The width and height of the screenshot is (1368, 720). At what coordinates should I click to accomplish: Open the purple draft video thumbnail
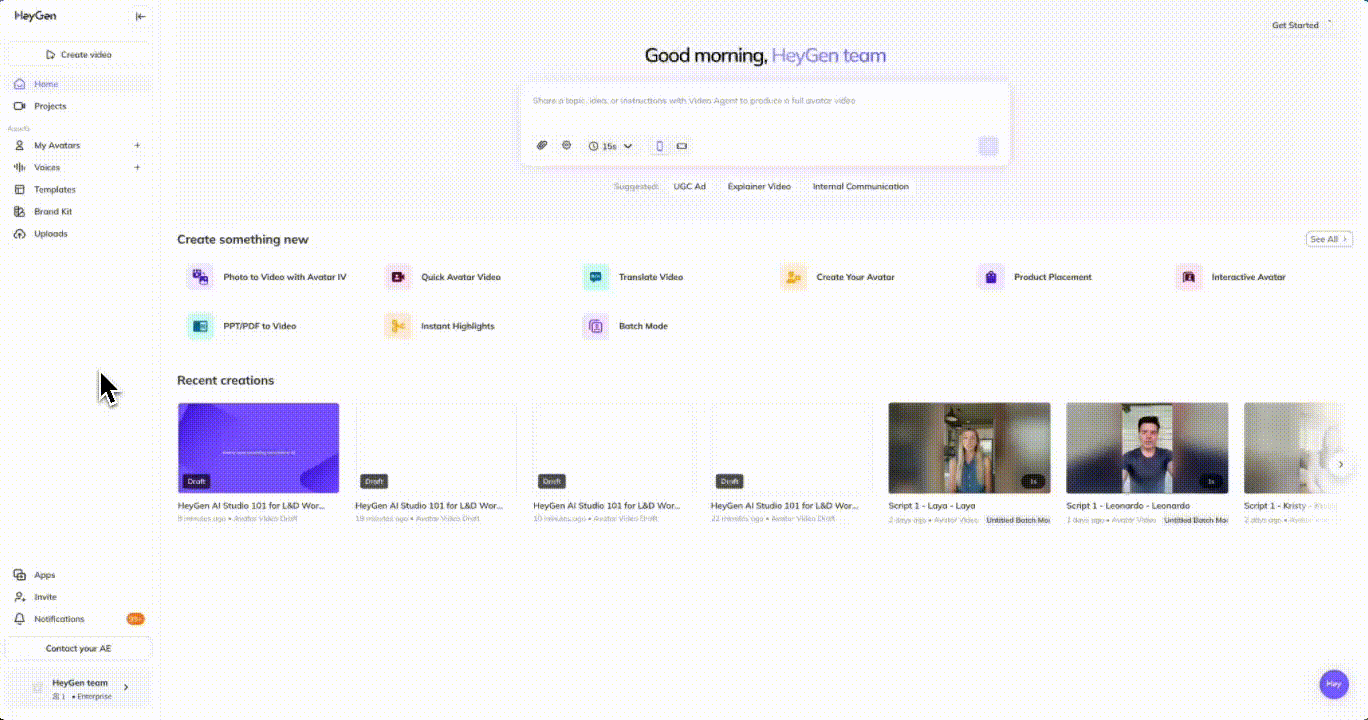point(258,448)
